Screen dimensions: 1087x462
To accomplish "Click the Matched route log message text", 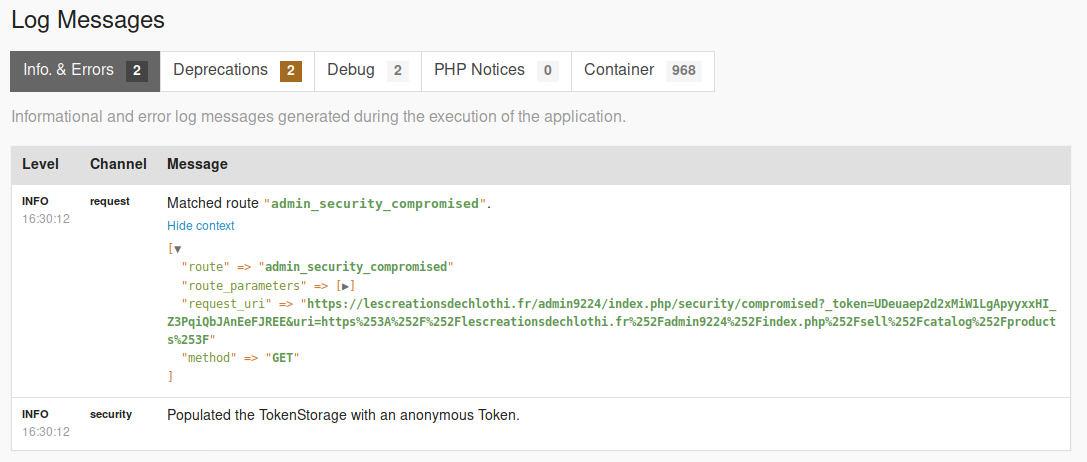I will 328,203.
